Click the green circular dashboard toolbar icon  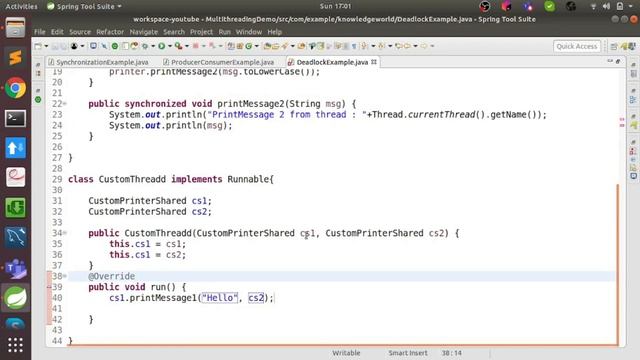(115, 46)
